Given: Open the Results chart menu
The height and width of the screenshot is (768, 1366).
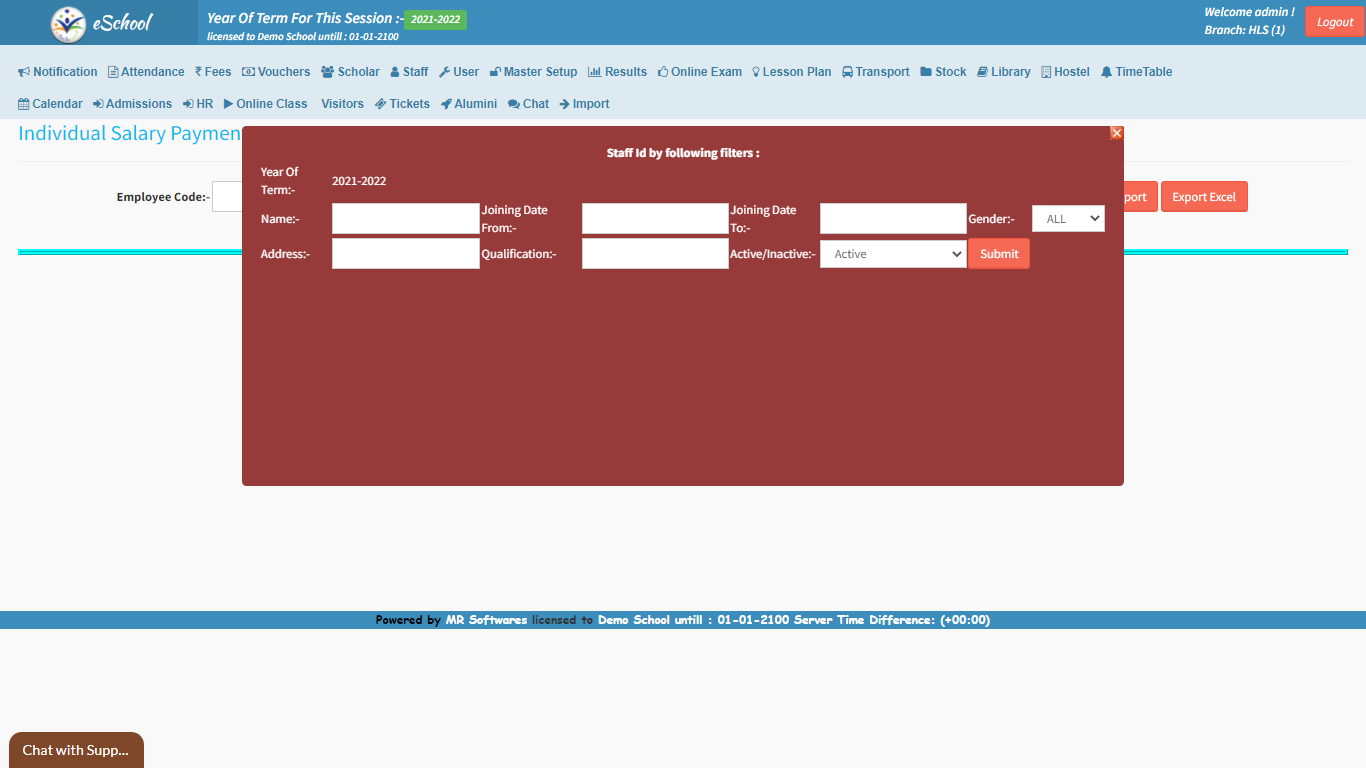Looking at the screenshot, I should (x=617, y=72).
